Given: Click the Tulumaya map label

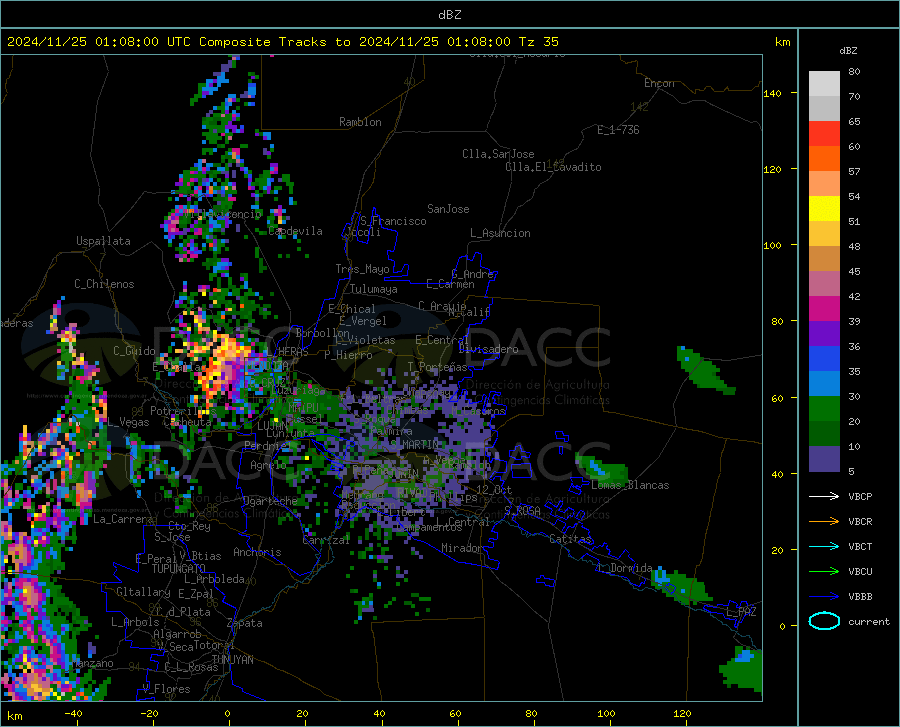Looking at the screenshot, I should 373,289.
